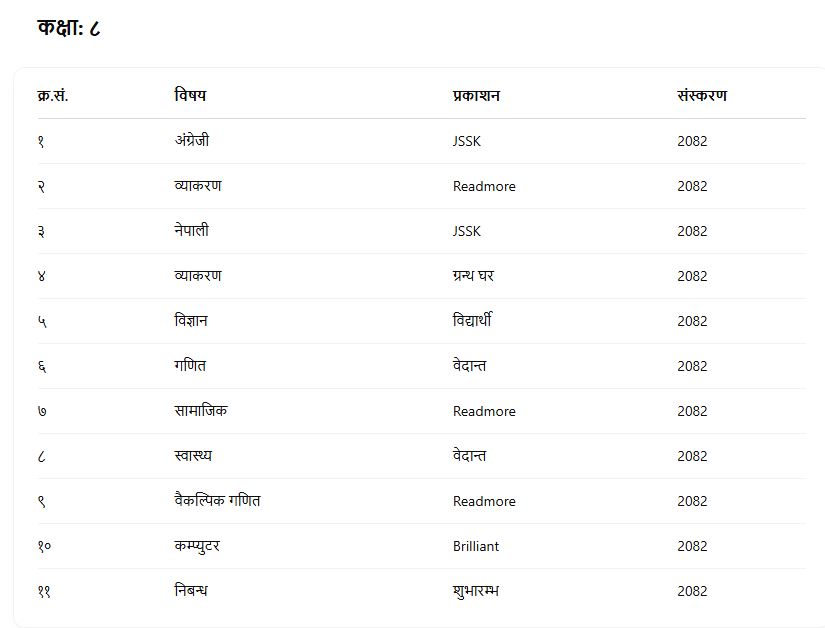
Task: Select the "सामाजिक" subject cell
Action: point(200,411)
